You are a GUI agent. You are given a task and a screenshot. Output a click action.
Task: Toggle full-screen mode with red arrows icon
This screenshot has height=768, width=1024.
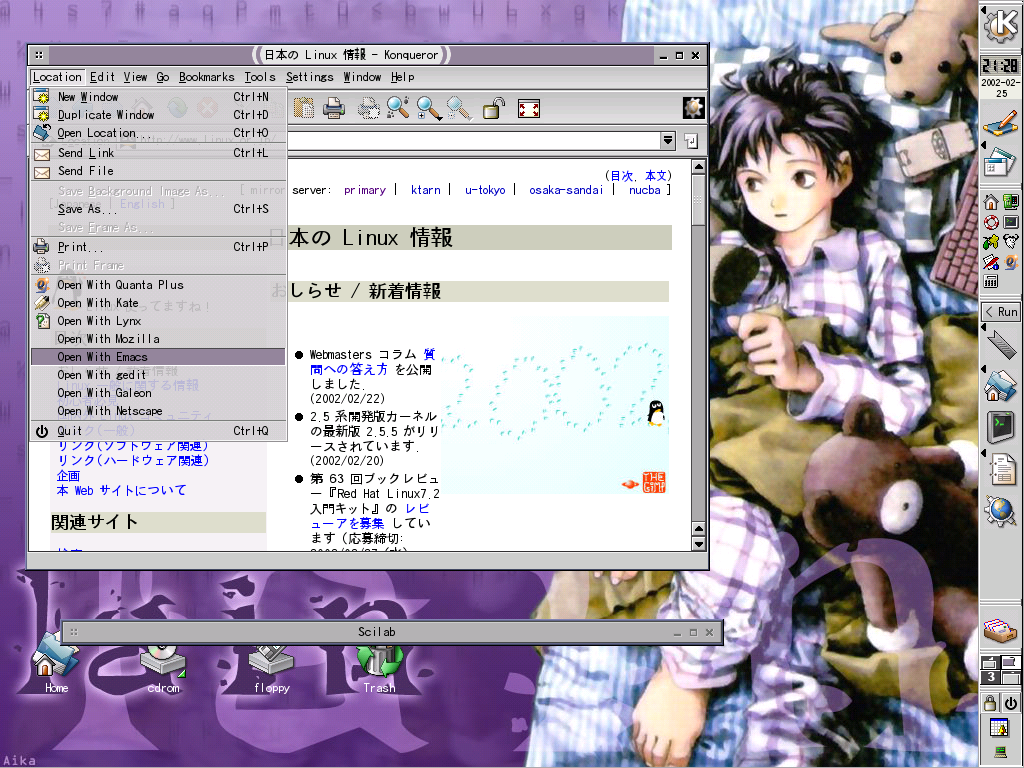(x=528, y=108)
